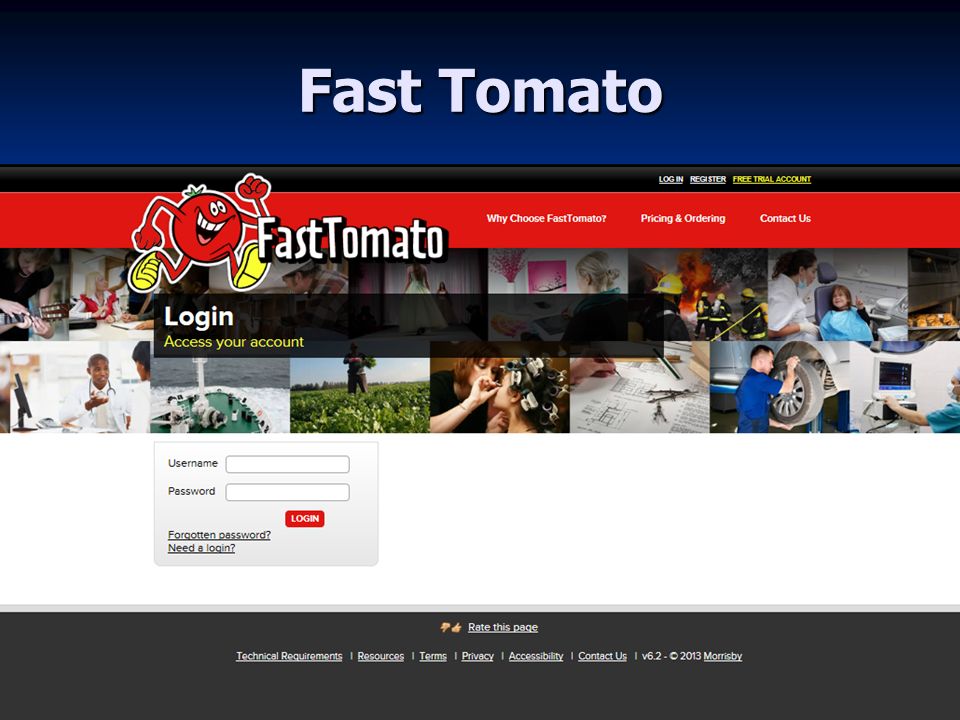The height and width of the screenshot is (720, 960).
Task: Click the thumbs up/down rate icon
Action: click(451, 627)
